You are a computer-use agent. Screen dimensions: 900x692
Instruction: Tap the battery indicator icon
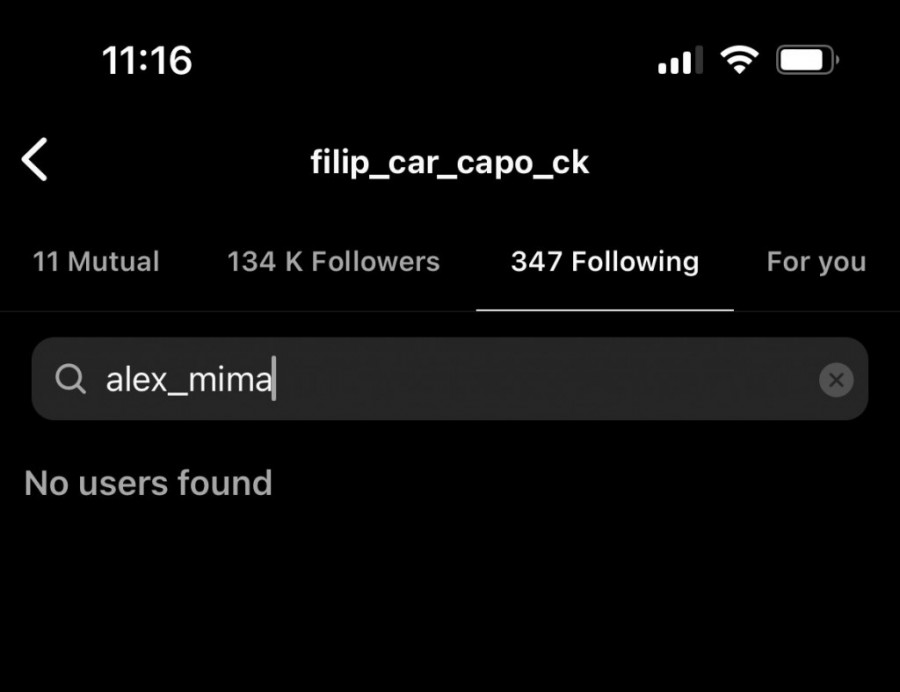coord(807,60)
